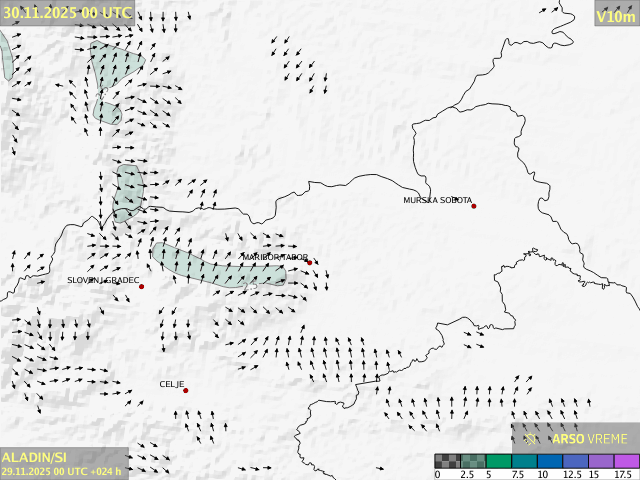Click the Celje red station dot

tap(185, 390)
